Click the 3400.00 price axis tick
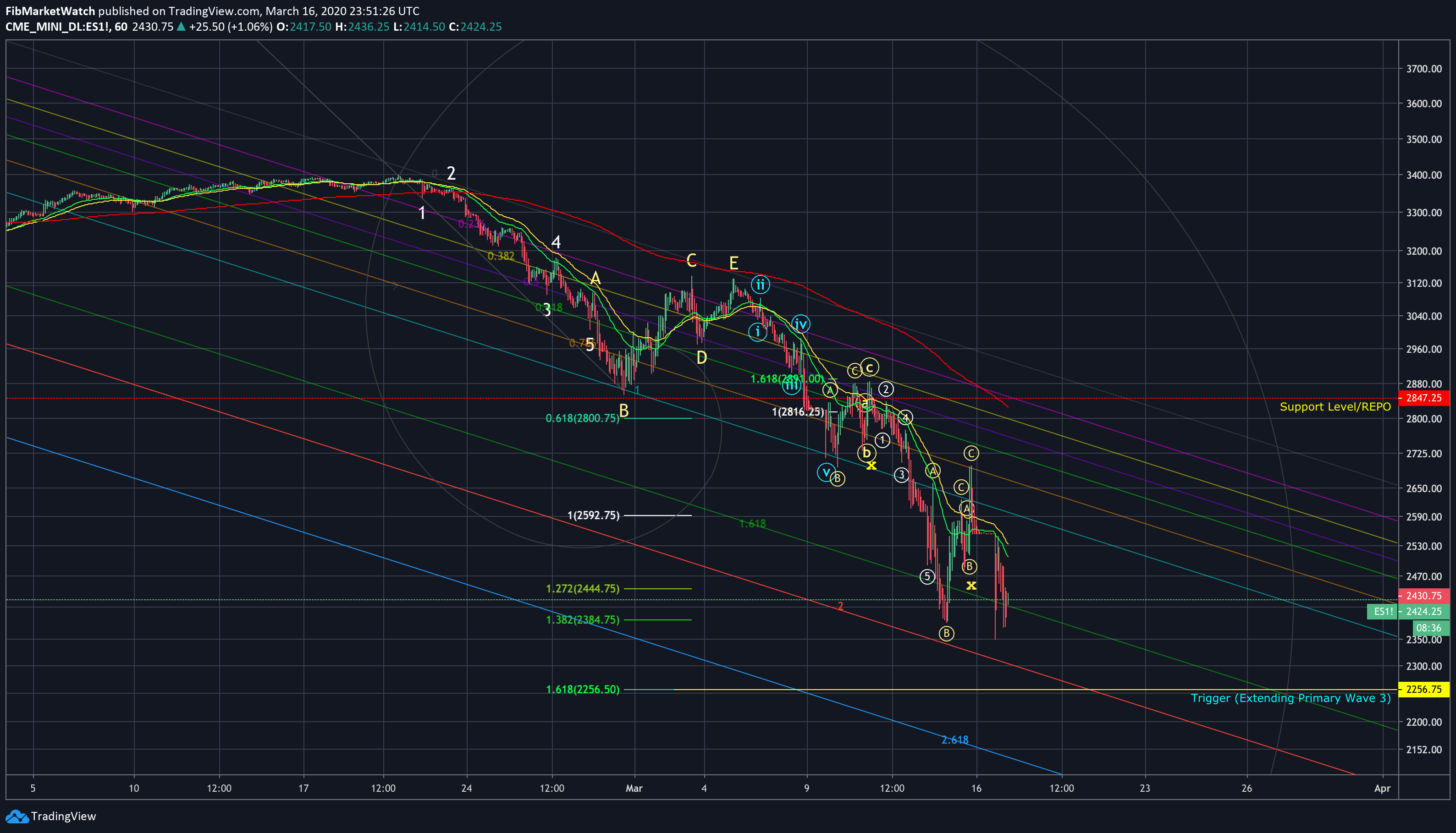This screenshot has width=1456, height=833. (1424, 175)
